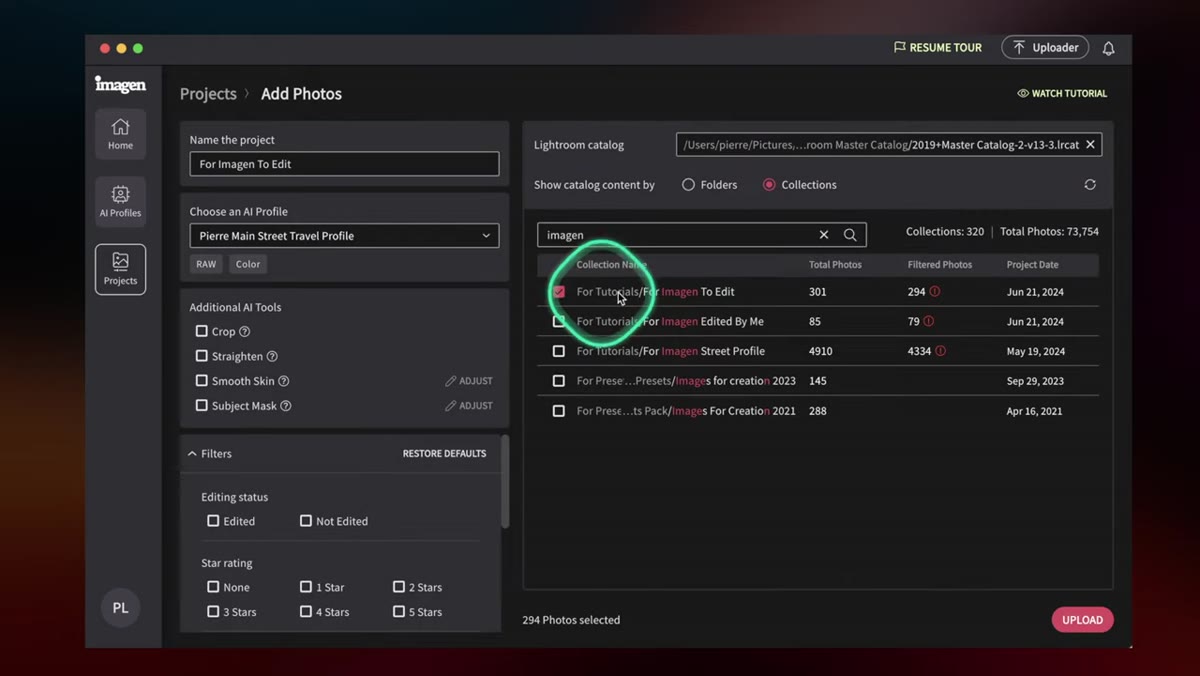Click the Color tag
Viewport: 1200px width, 676px height.
tap(248, 264)
